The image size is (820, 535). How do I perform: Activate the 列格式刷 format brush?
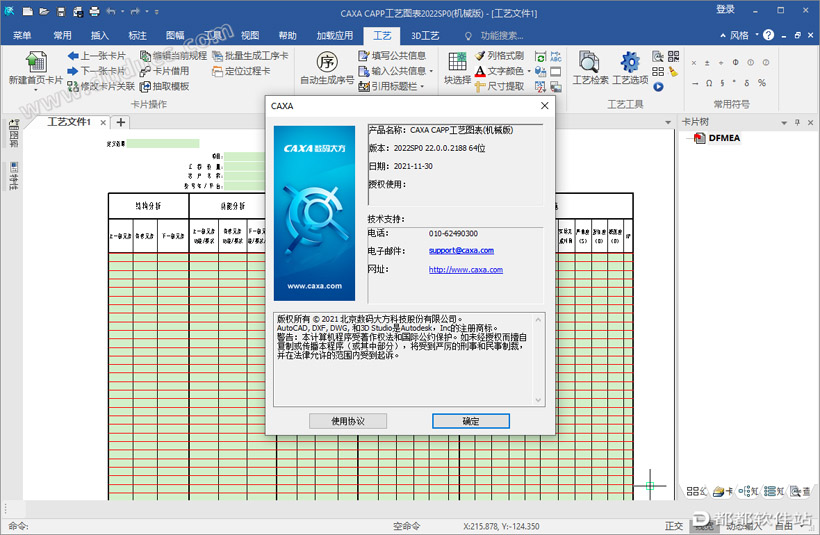499,55
